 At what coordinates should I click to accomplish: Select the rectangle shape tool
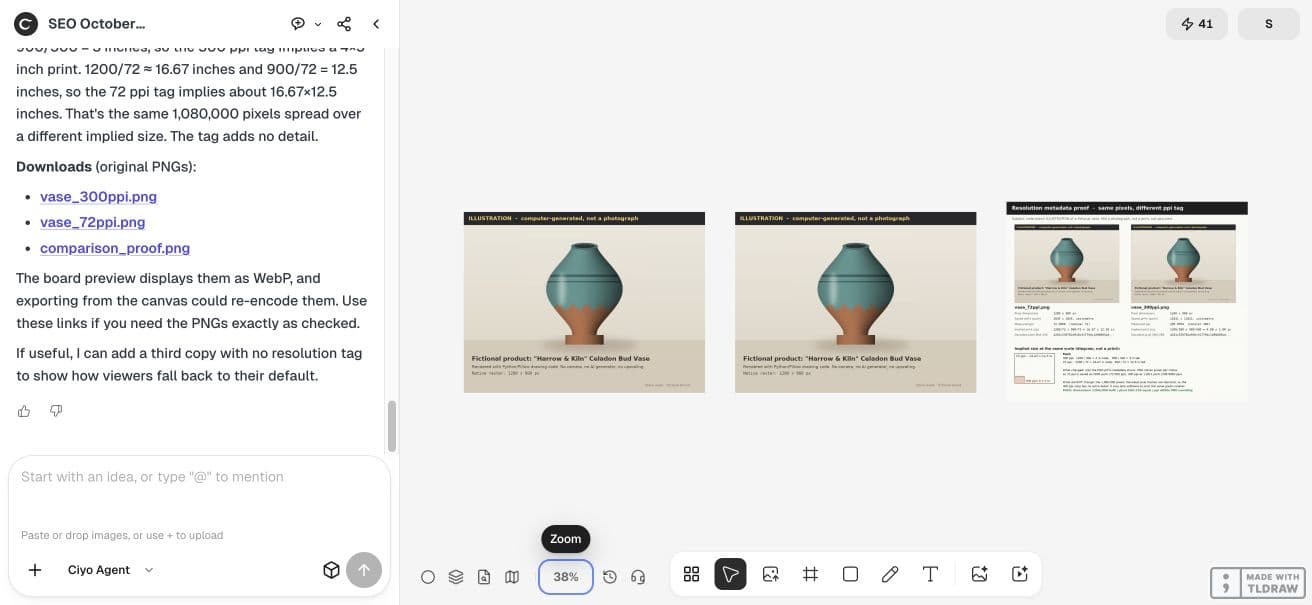pyautogui.click(x=851, y=574)
